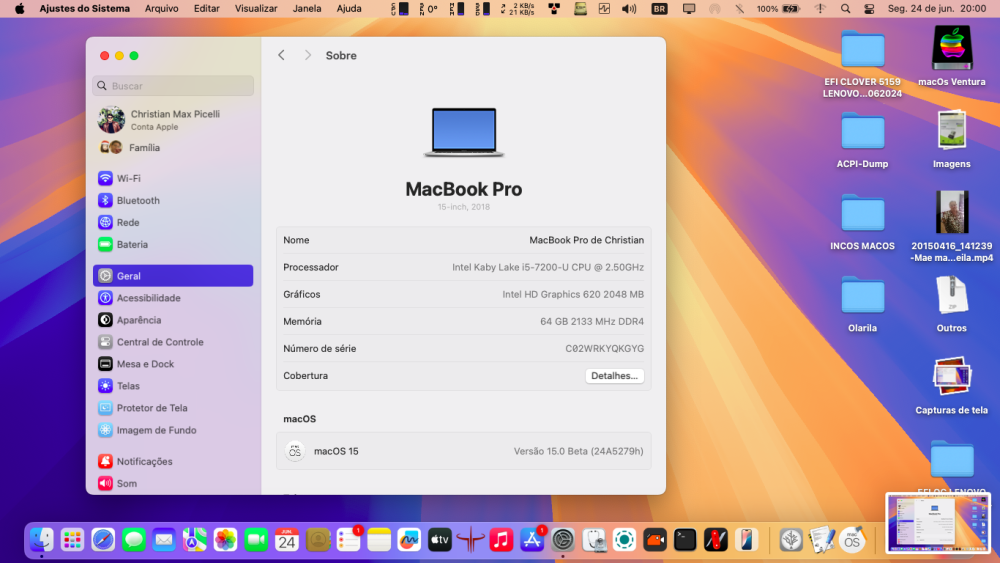Open Finder from the Dock
Screen dimensions: 1000x563
pyautogui.click(x=42, y=540)
